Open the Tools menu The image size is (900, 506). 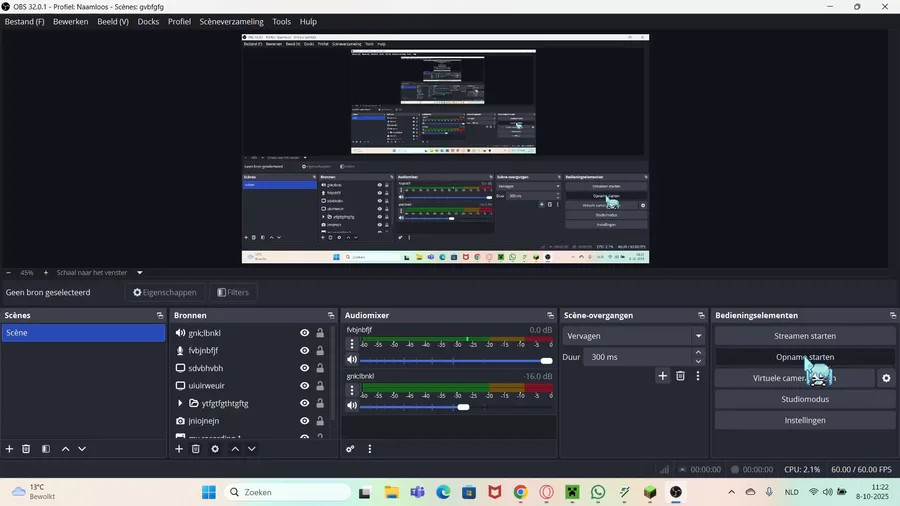click(x=281, y=21)
